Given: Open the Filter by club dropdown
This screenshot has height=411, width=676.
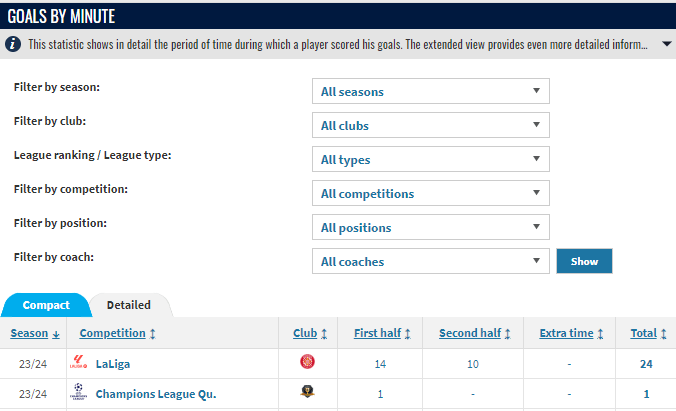Looking at the screenshot, I should [430, 126].
